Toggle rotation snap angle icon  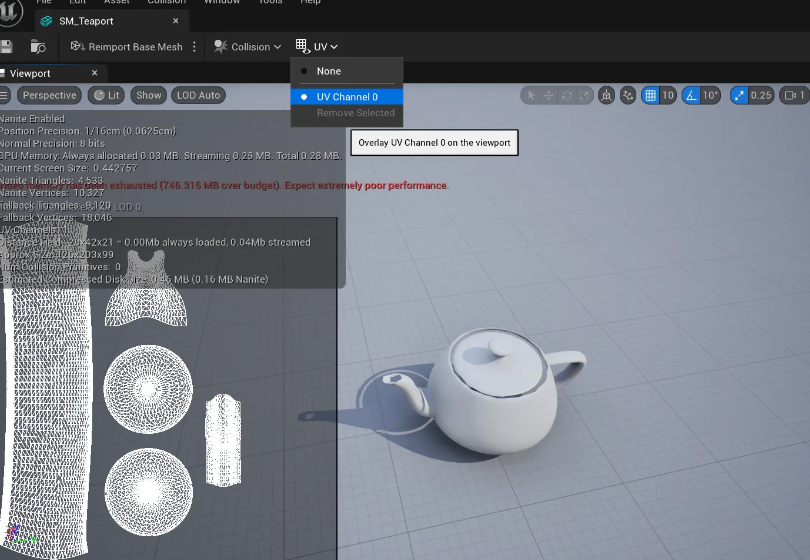691,95
